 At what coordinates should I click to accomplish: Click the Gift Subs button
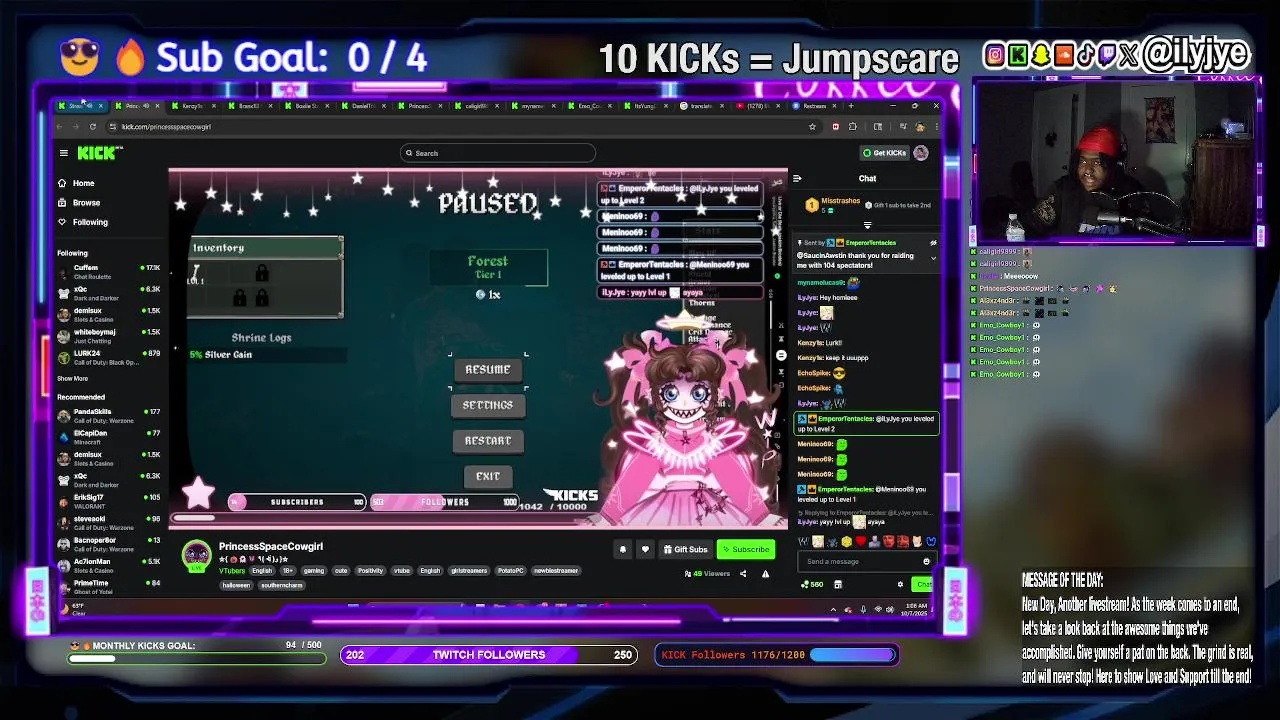[x=685, y=549]
